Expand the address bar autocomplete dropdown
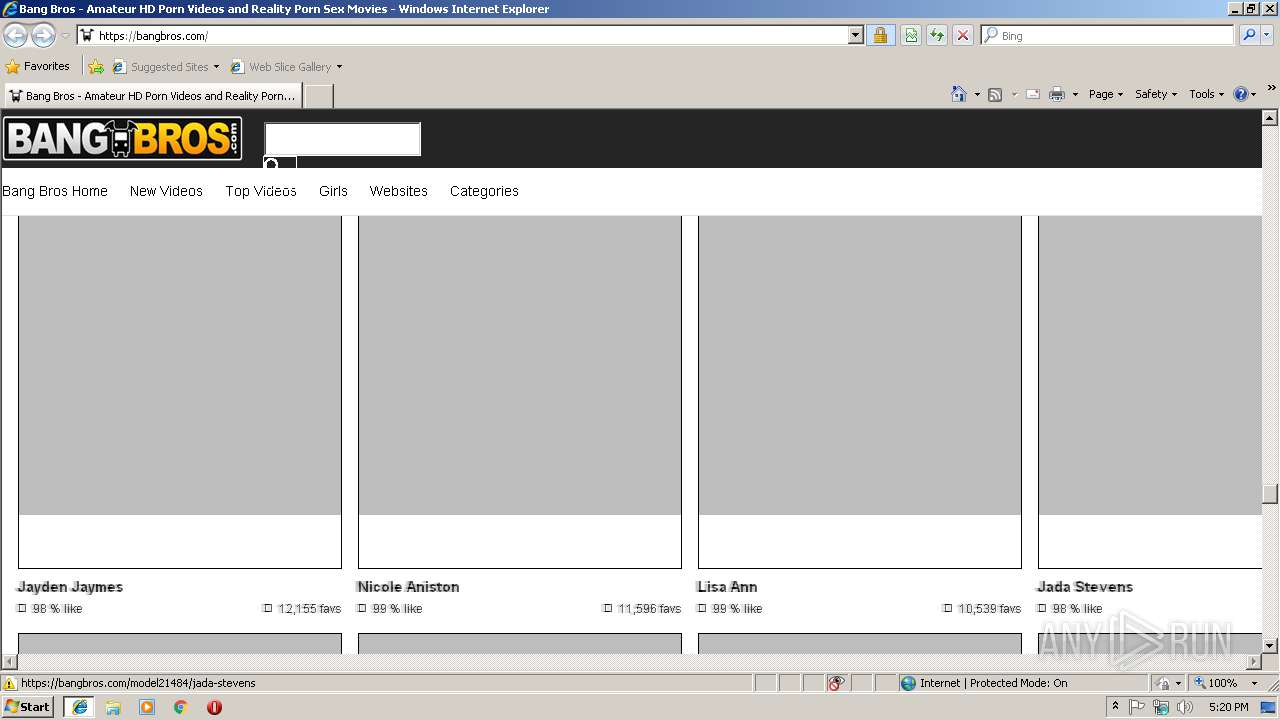Image resolution: width=1280 pixels, height=720 pixels. [856, 35]
